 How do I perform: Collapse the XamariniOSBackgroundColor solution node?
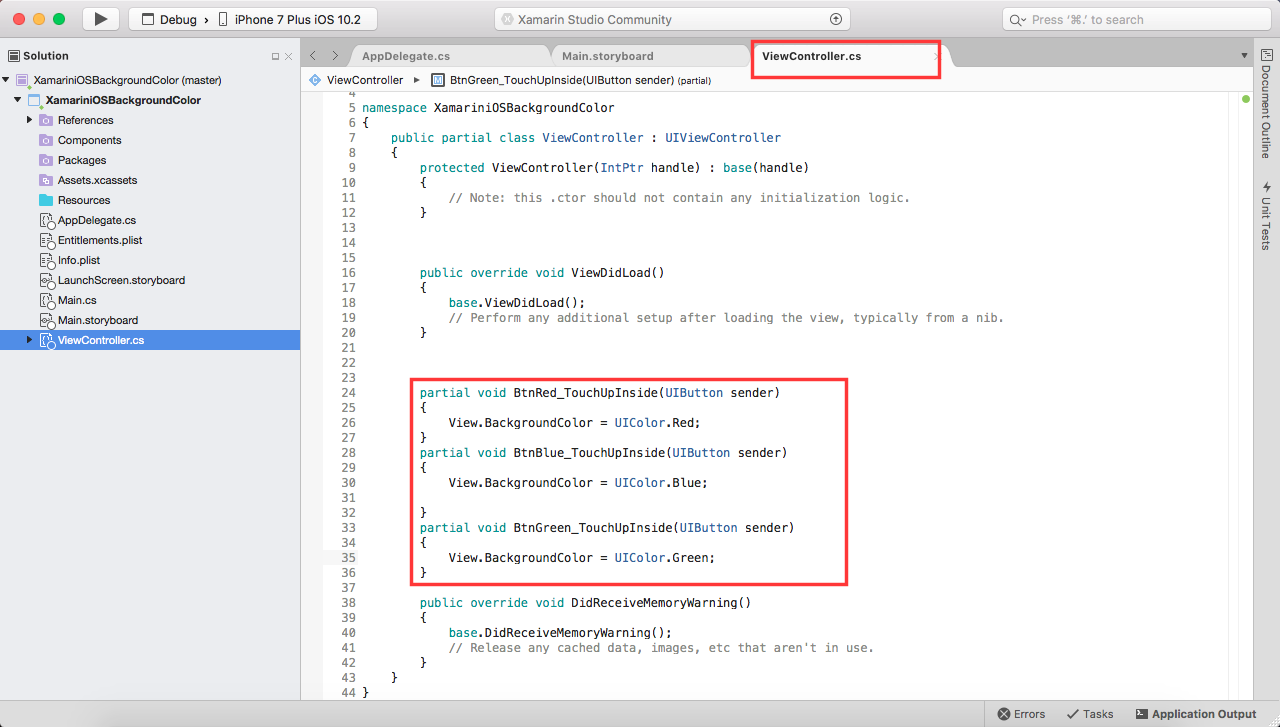[x=8, y=80]
